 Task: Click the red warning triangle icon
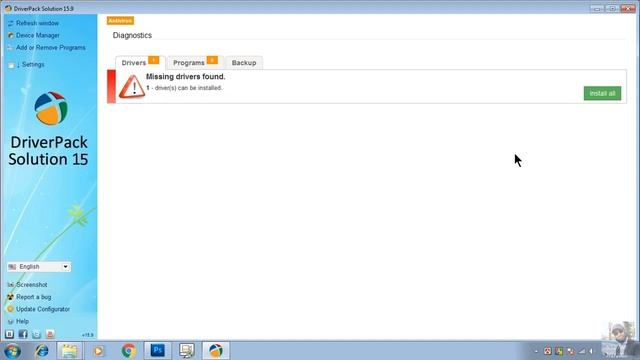132,87
